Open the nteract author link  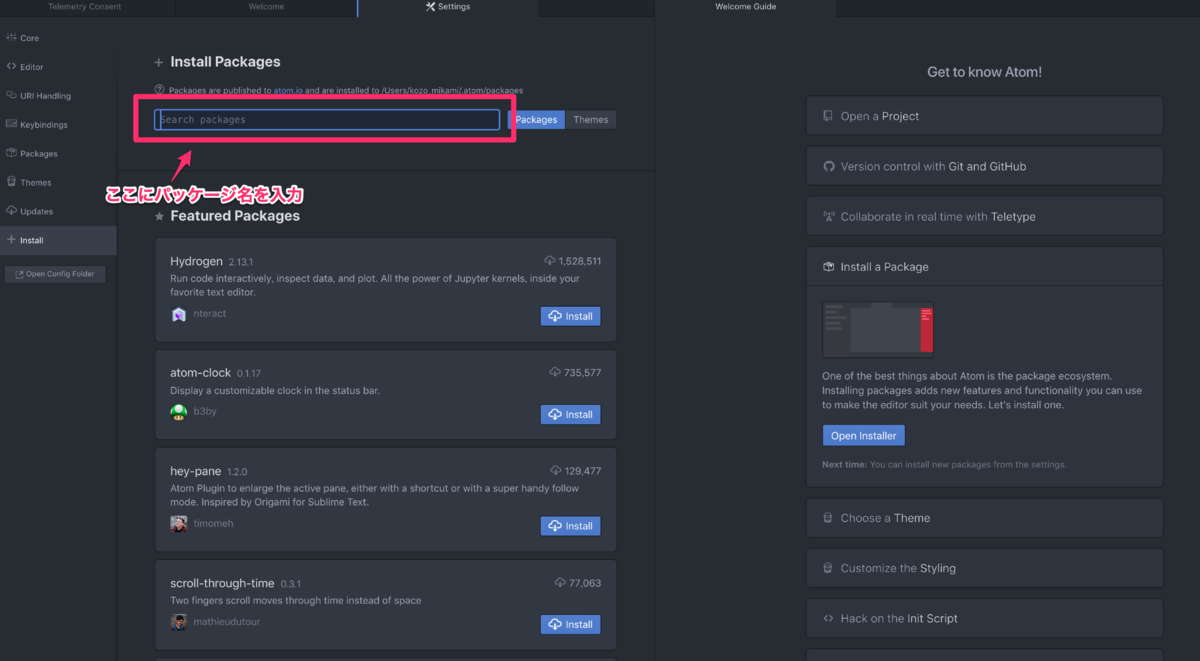210,314
